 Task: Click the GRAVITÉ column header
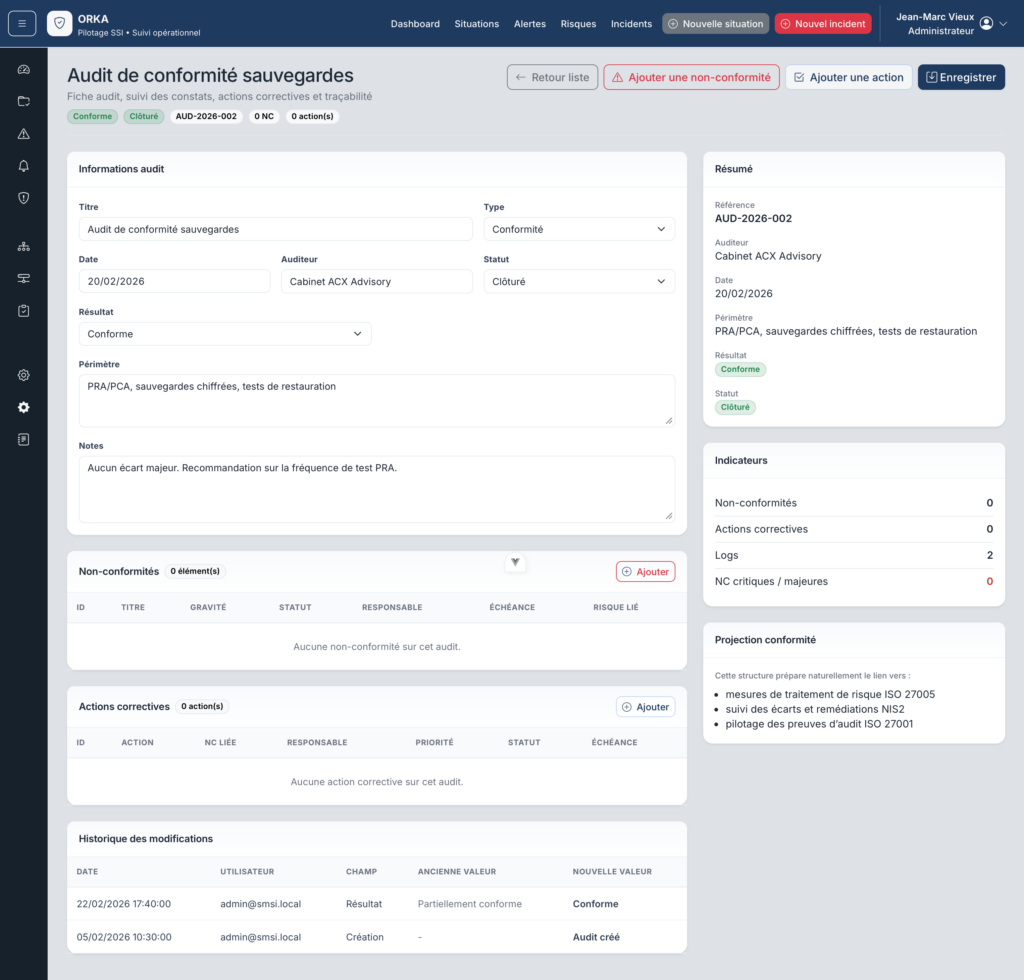click(208, 607)
